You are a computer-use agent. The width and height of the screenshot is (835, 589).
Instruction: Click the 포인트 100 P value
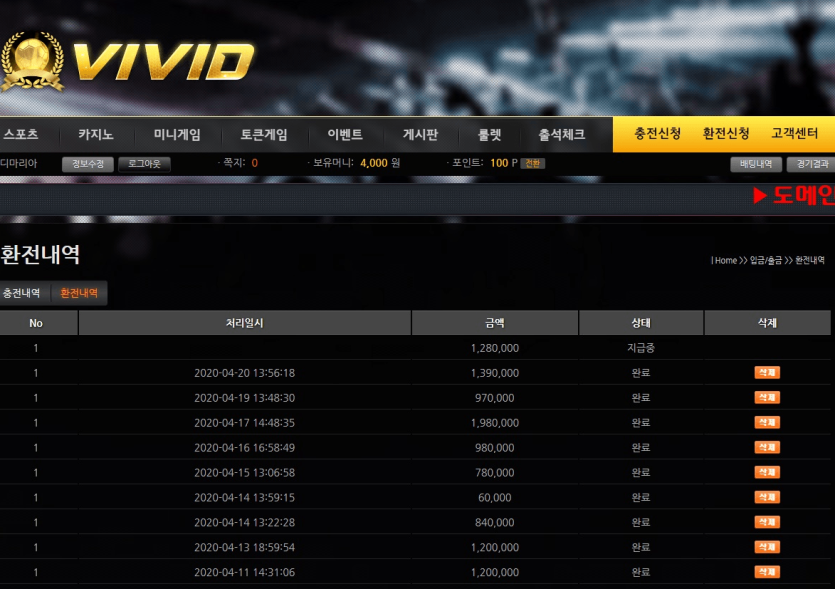(x=504, y=163)
